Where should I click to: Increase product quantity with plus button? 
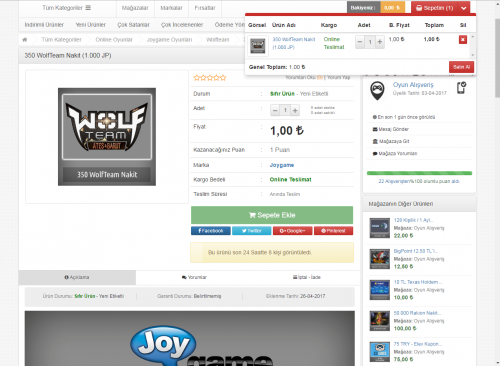[295, 110]
